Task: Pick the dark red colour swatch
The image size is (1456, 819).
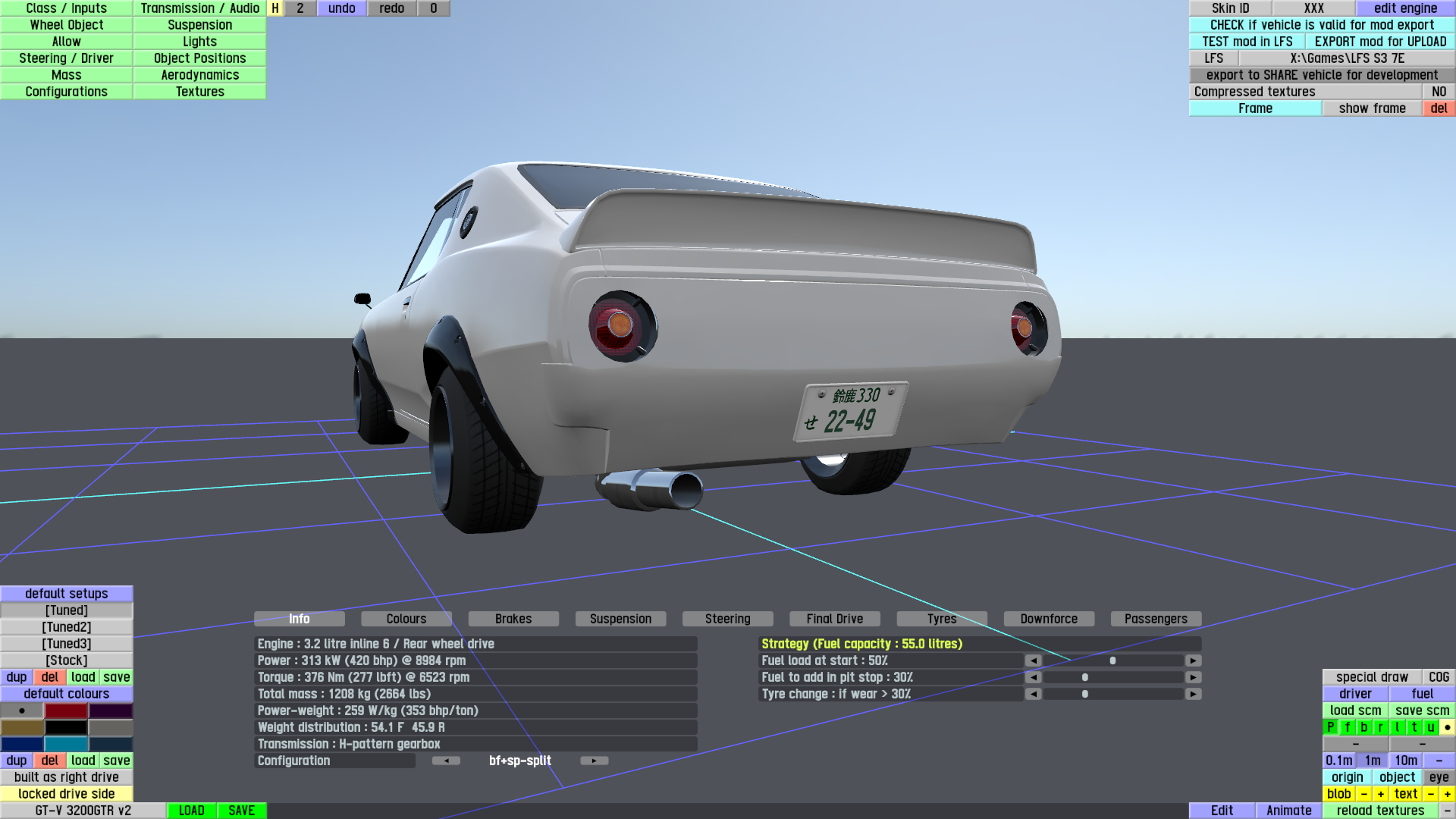Action: (x=67, y=711)
